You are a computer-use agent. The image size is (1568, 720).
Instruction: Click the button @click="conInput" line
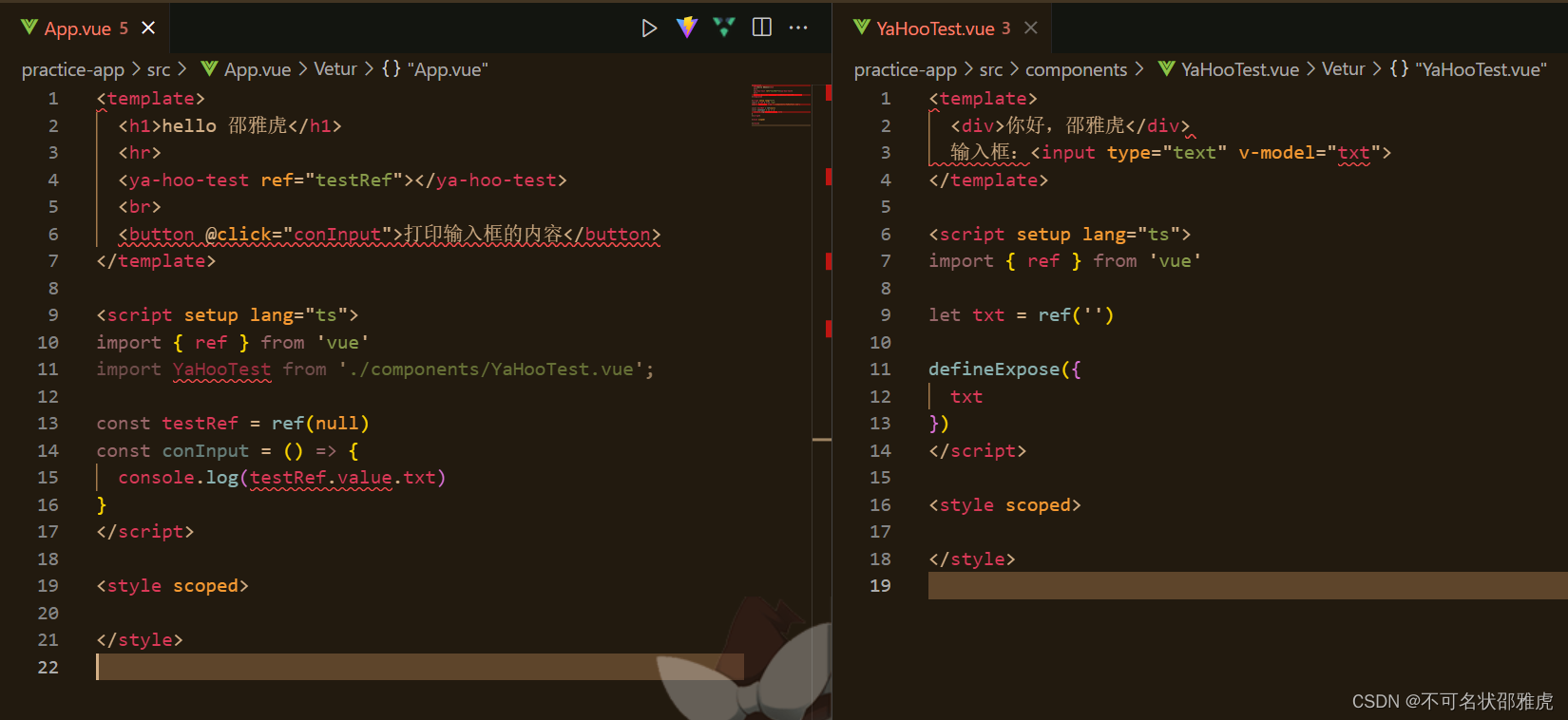point(390,234)
